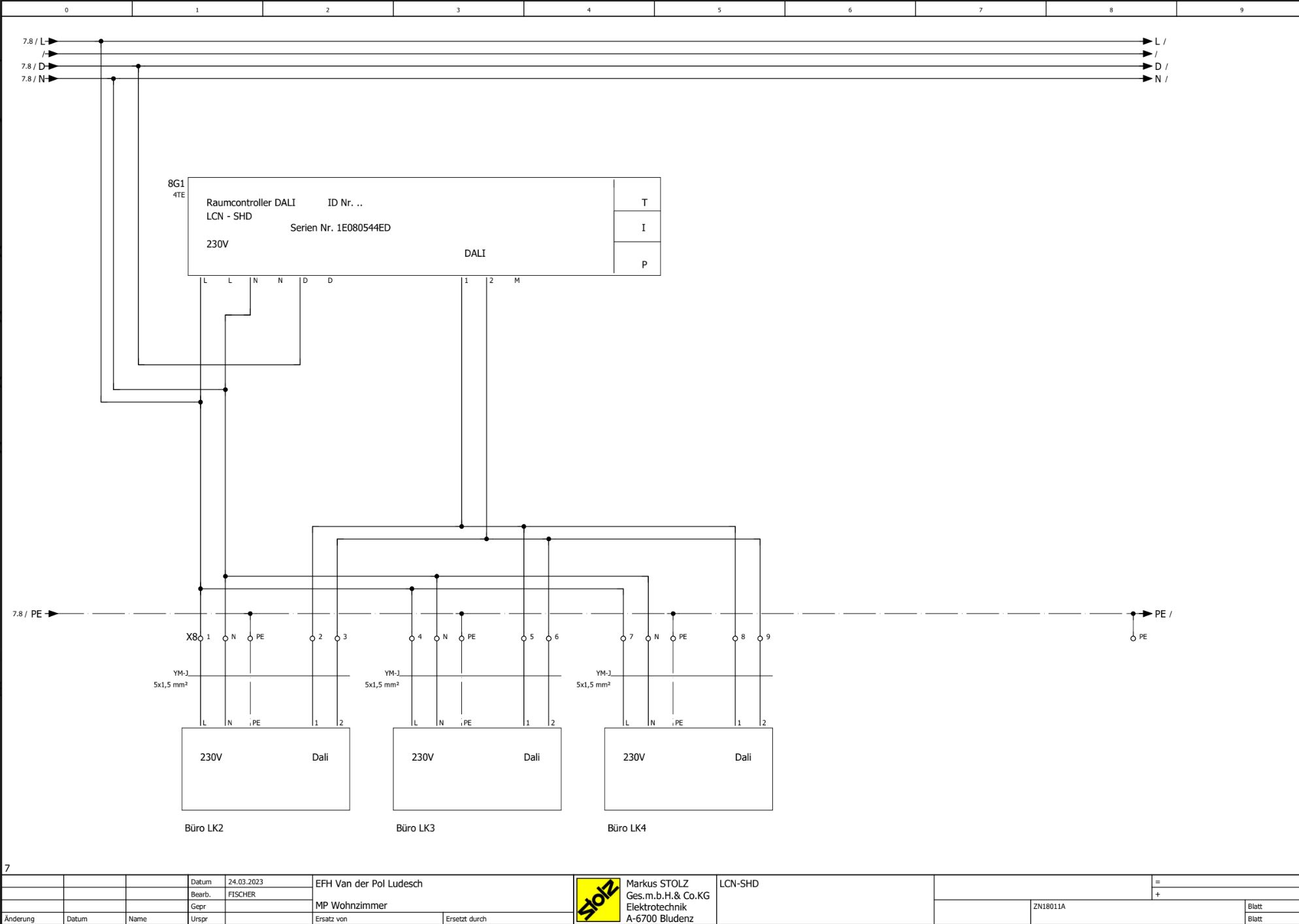
Task: Click the X8 terminal 1 circle
Action: click(x=201, y=638)
